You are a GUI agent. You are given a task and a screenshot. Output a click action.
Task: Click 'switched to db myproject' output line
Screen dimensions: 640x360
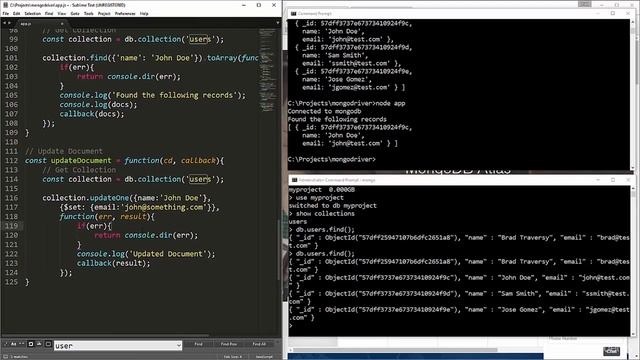[333, 206]
